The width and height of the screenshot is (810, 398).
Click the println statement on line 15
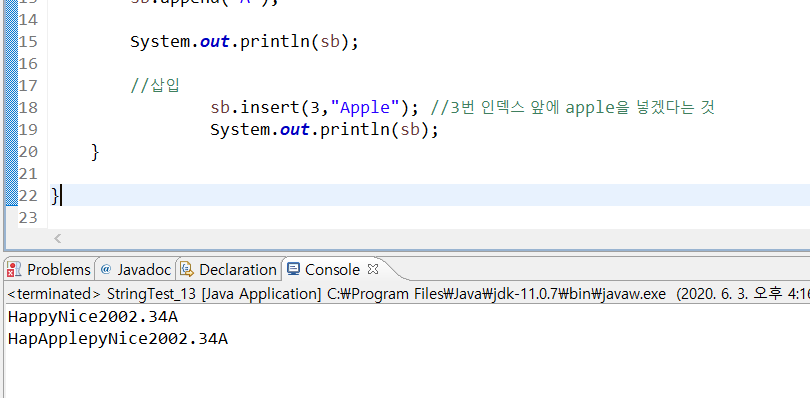pos(244,42)
